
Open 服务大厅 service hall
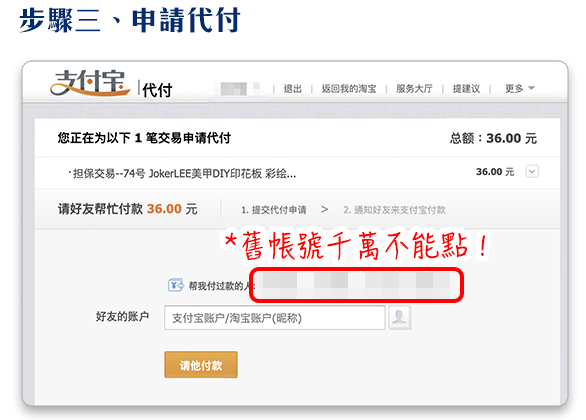pyautogui.click(x=414, y=89)
